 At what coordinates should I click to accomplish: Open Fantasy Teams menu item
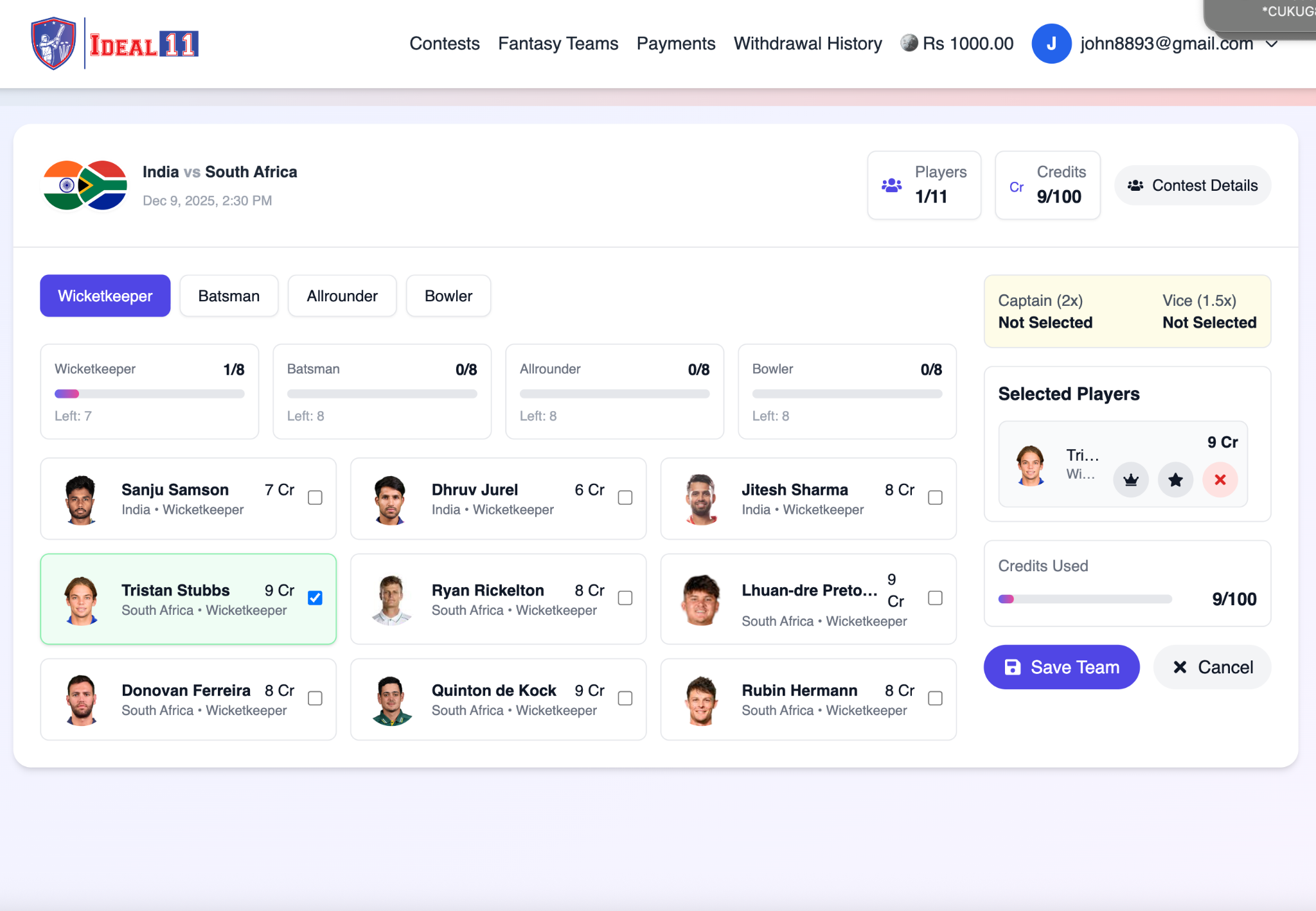558,44
